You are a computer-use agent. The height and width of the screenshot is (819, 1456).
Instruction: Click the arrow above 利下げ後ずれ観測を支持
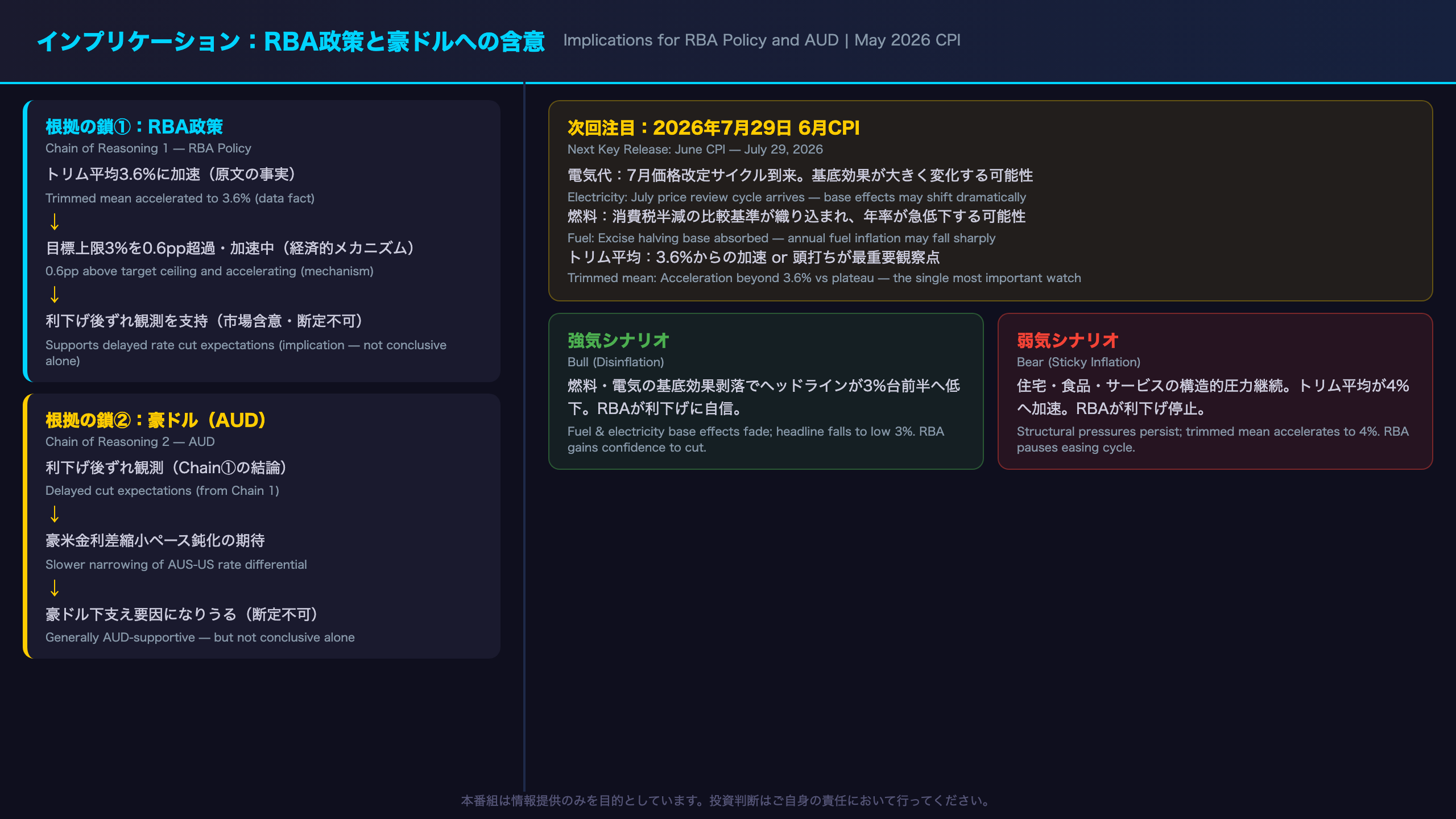pos(55,295)
